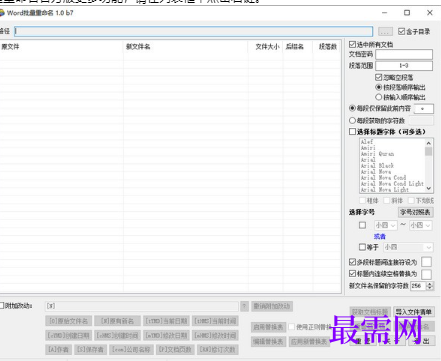Click the 段落数 column header

pos(327,47)
